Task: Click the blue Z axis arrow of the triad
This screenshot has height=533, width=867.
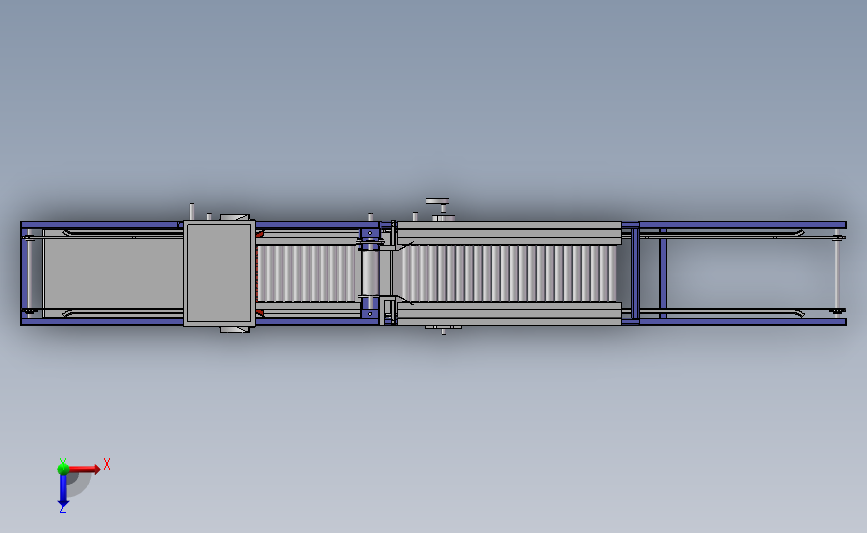Action: [63, 491]
